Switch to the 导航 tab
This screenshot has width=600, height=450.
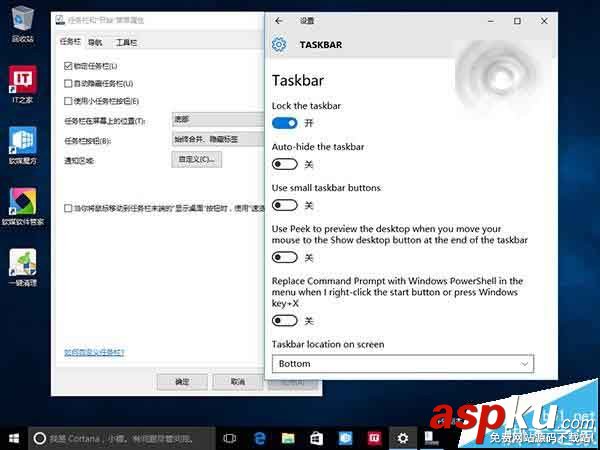95,42
